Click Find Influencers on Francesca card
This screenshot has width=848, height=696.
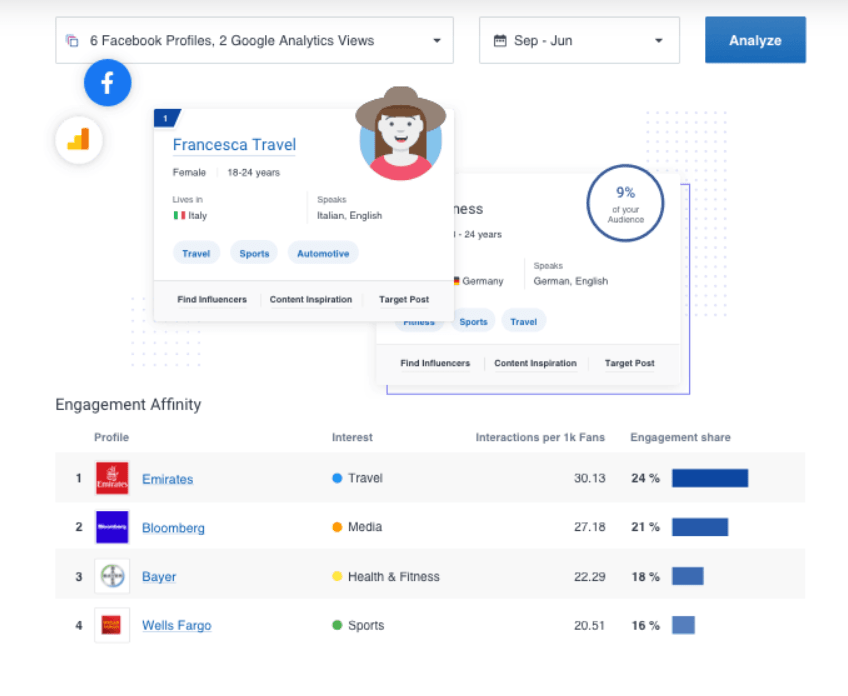point(212,299)
